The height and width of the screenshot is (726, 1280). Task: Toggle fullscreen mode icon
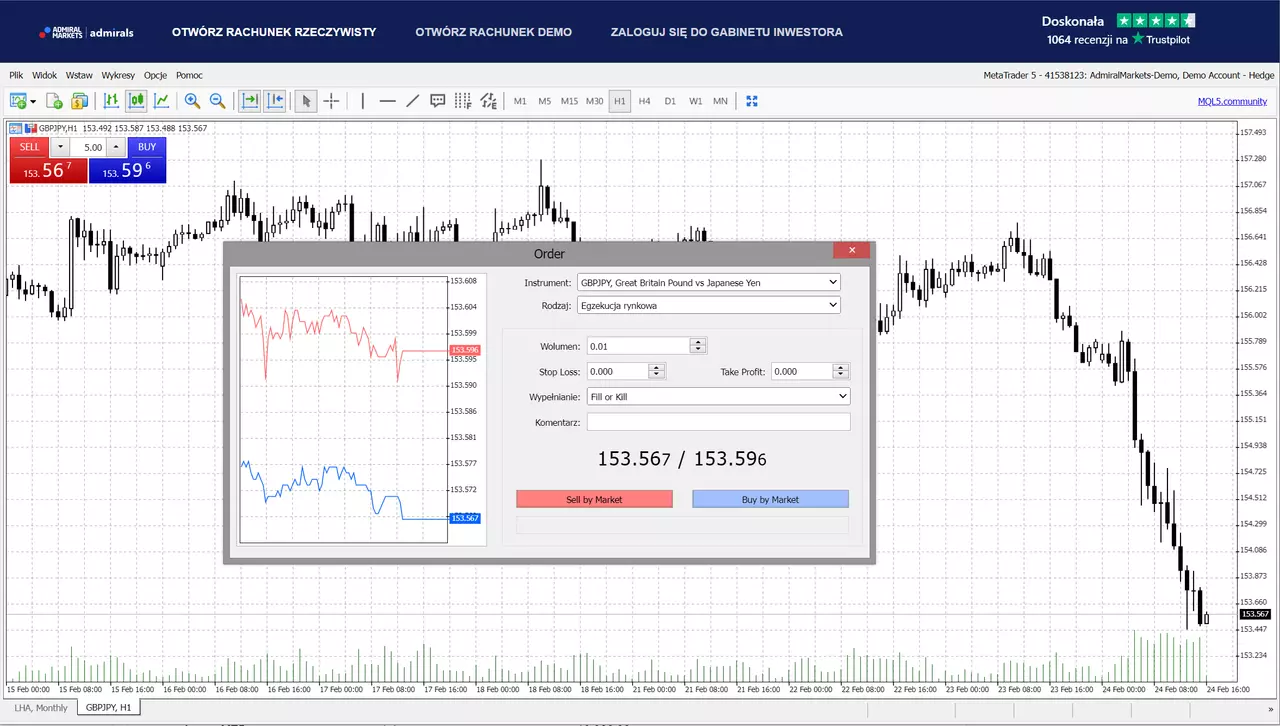tap(752, 101)
